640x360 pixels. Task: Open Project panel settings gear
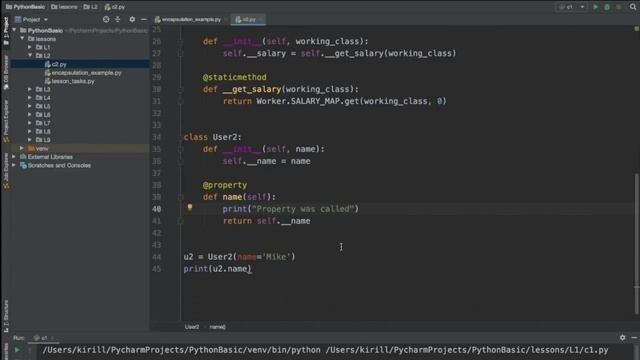pyautogui.click(x=132, y=19)
